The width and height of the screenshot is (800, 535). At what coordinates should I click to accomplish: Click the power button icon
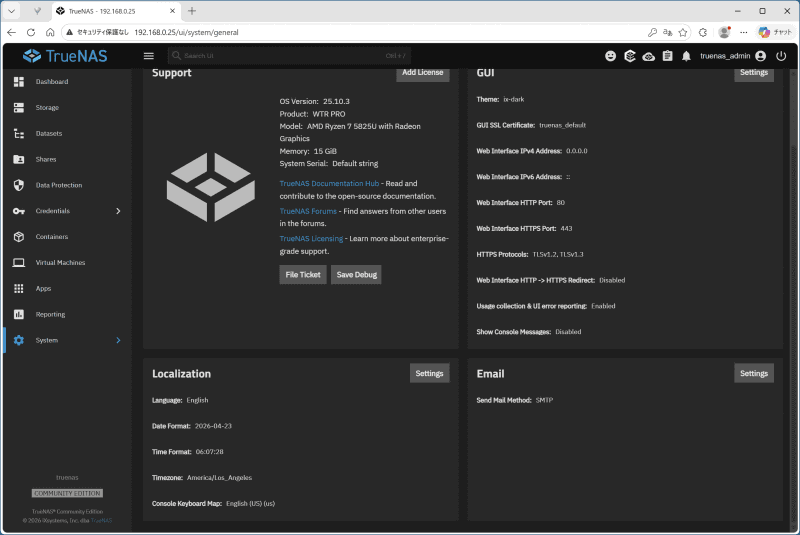(x=781, y=56)
